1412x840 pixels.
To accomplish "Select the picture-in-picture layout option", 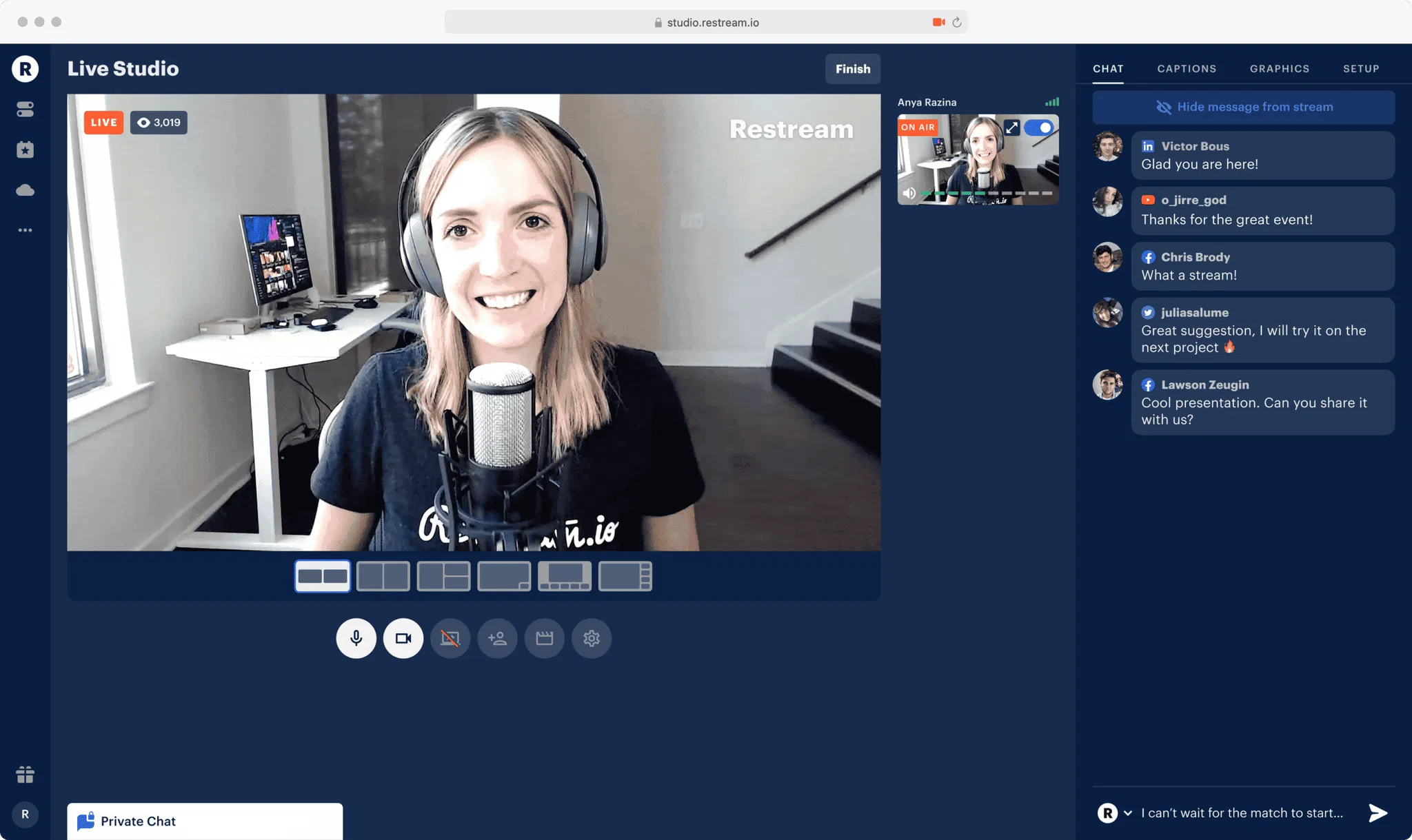I will (x=504, y=576).
